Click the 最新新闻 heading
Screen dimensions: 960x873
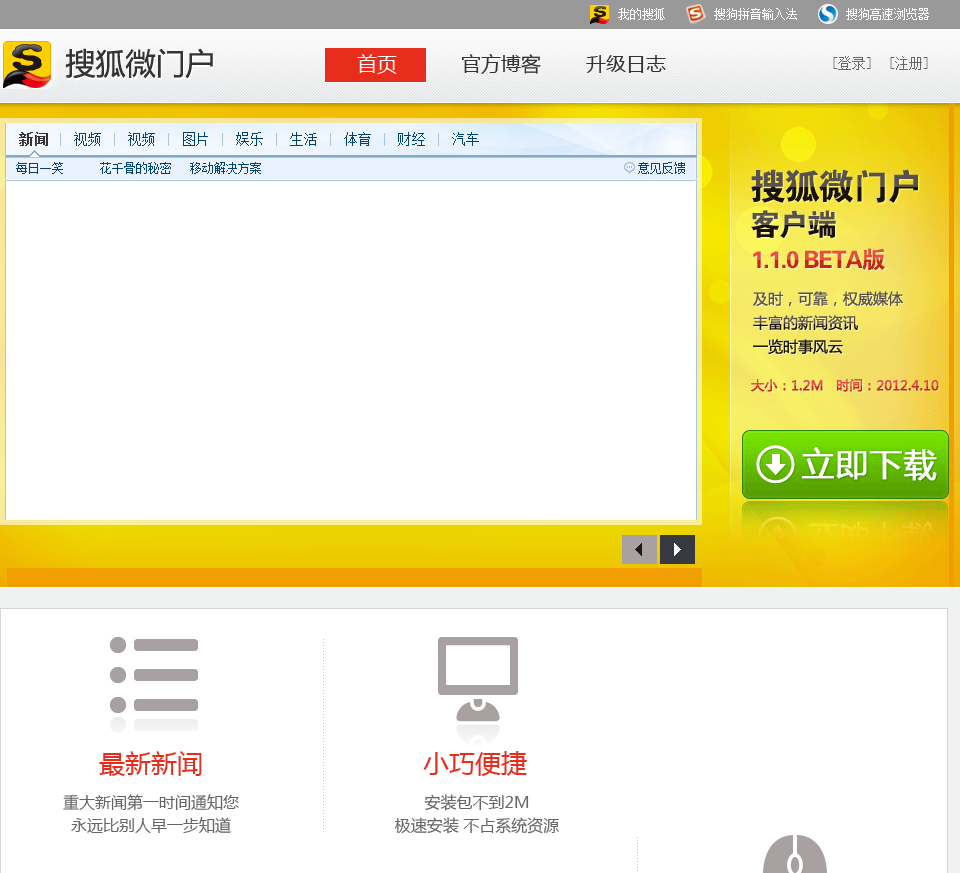click(x=151, y=764)
